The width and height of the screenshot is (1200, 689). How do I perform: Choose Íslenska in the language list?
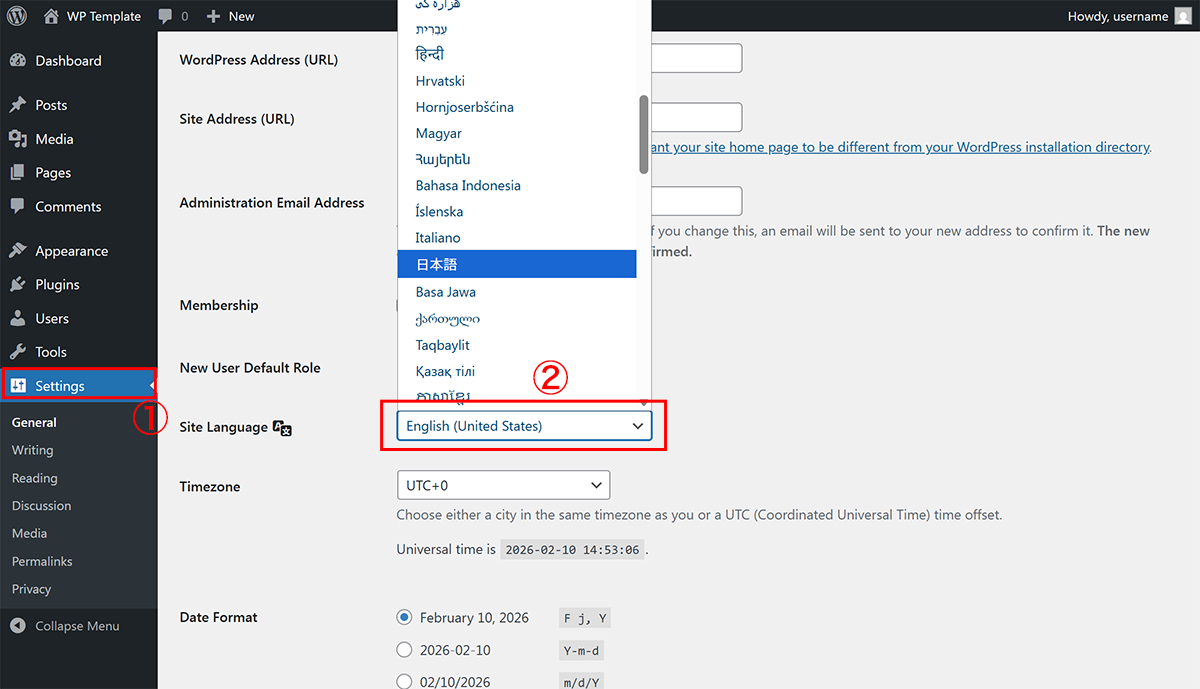pyautogui.click(x=439, y=212)
